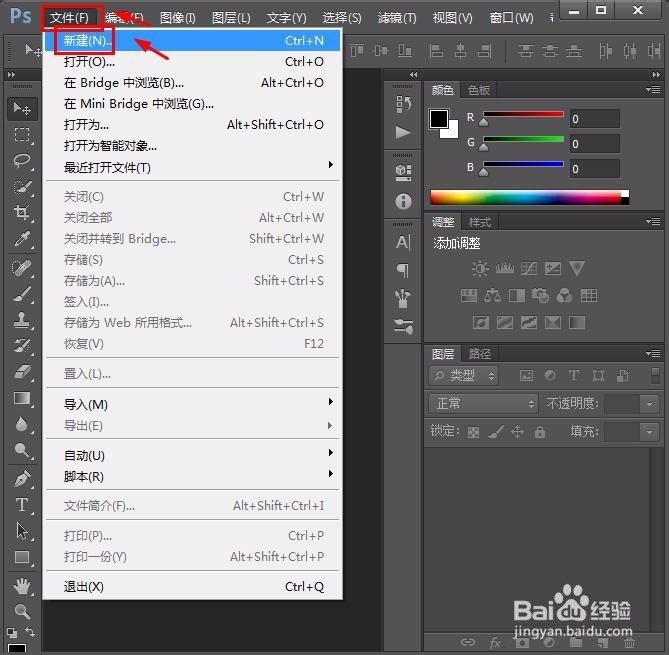669x655 pixels.
Task: Toggle filter for shape layers
Action: pos(598,376)
